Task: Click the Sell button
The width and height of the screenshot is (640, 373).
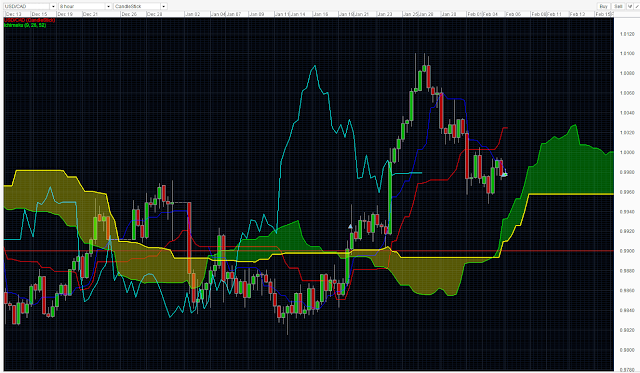Action: pos(618,6)
